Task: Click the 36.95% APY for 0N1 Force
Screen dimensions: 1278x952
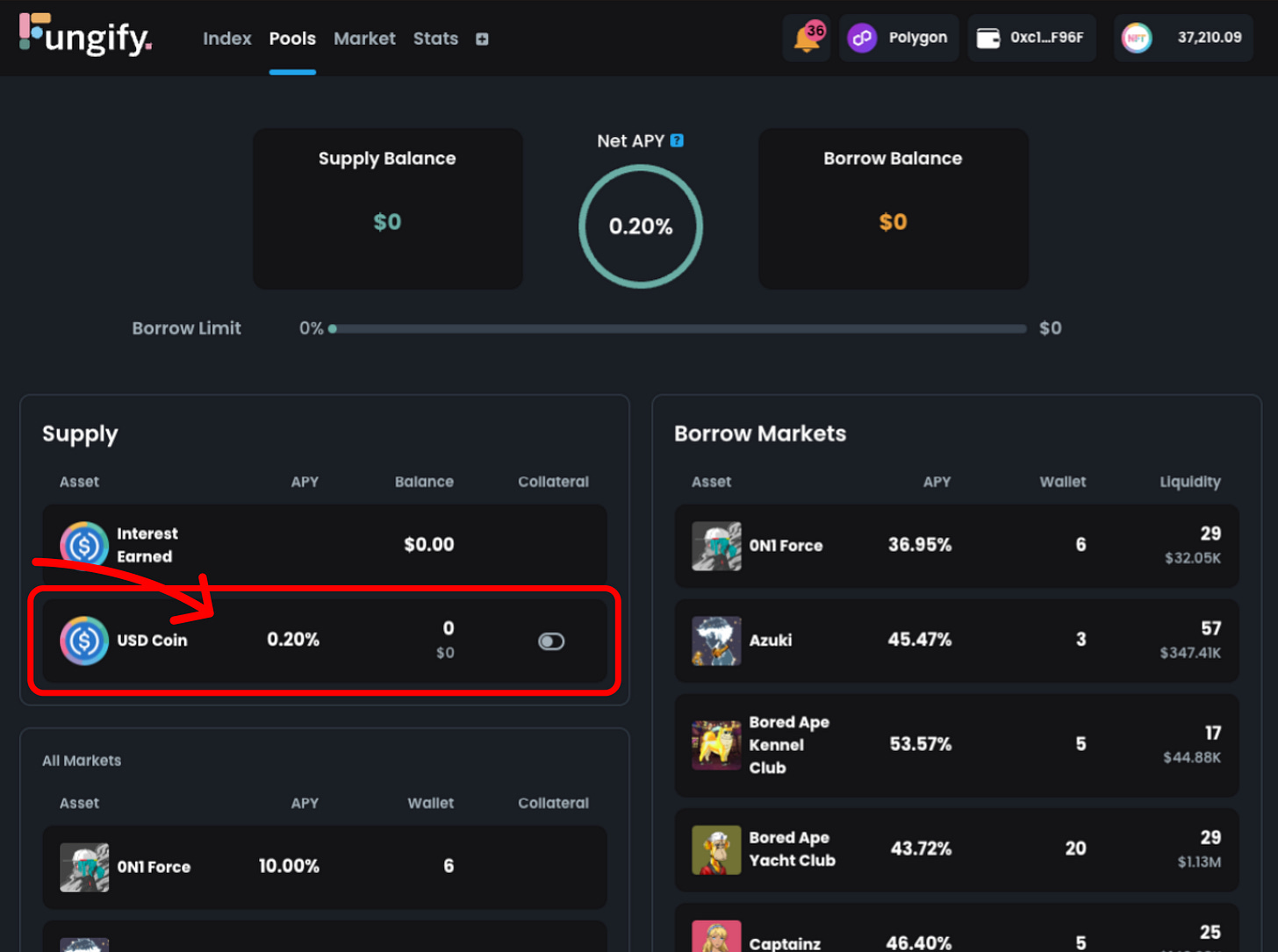Action: 920,545
